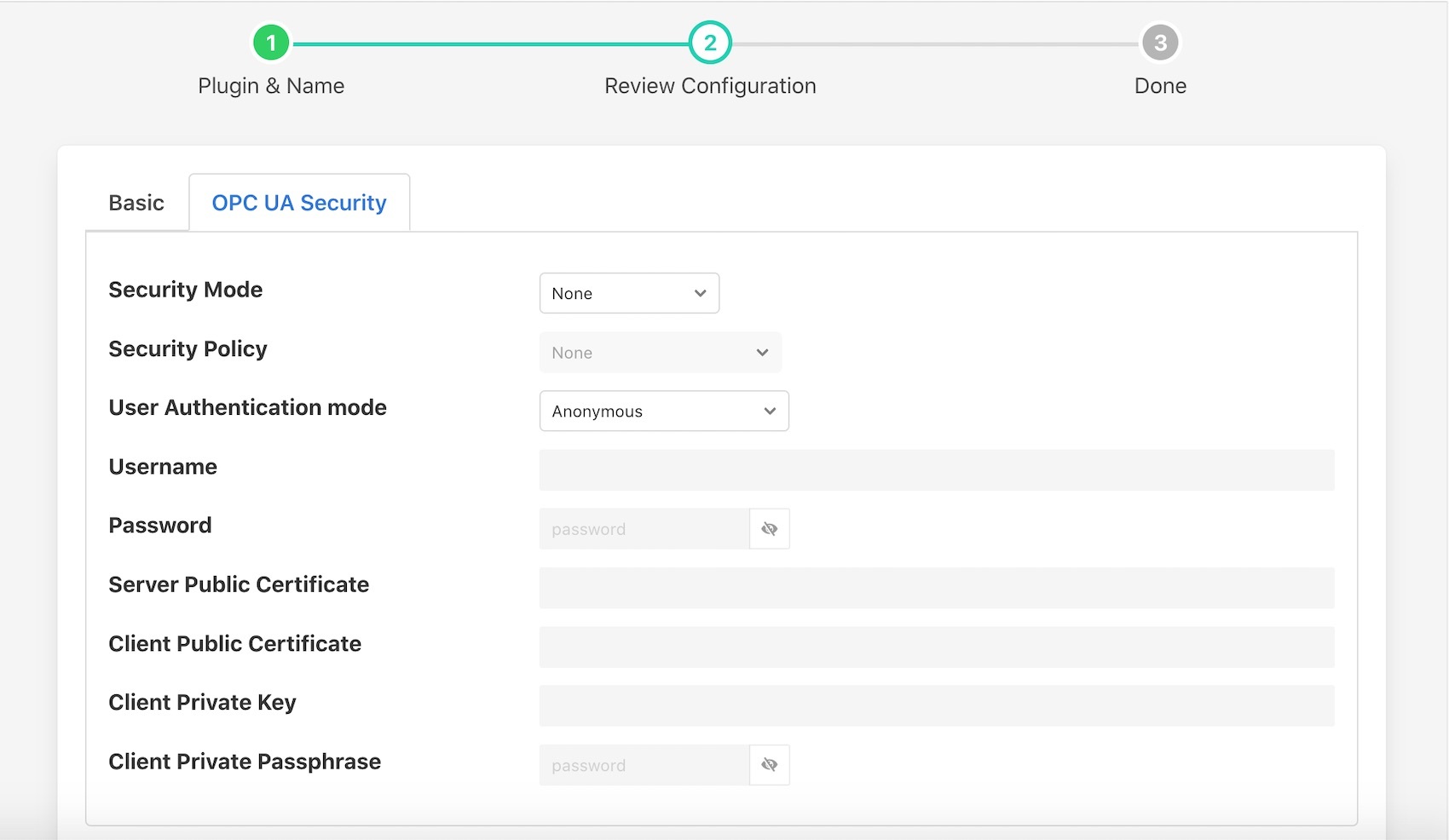The image size is (1449, 840).
Task: Click the Client Private Key field
Action: [936, 705]
